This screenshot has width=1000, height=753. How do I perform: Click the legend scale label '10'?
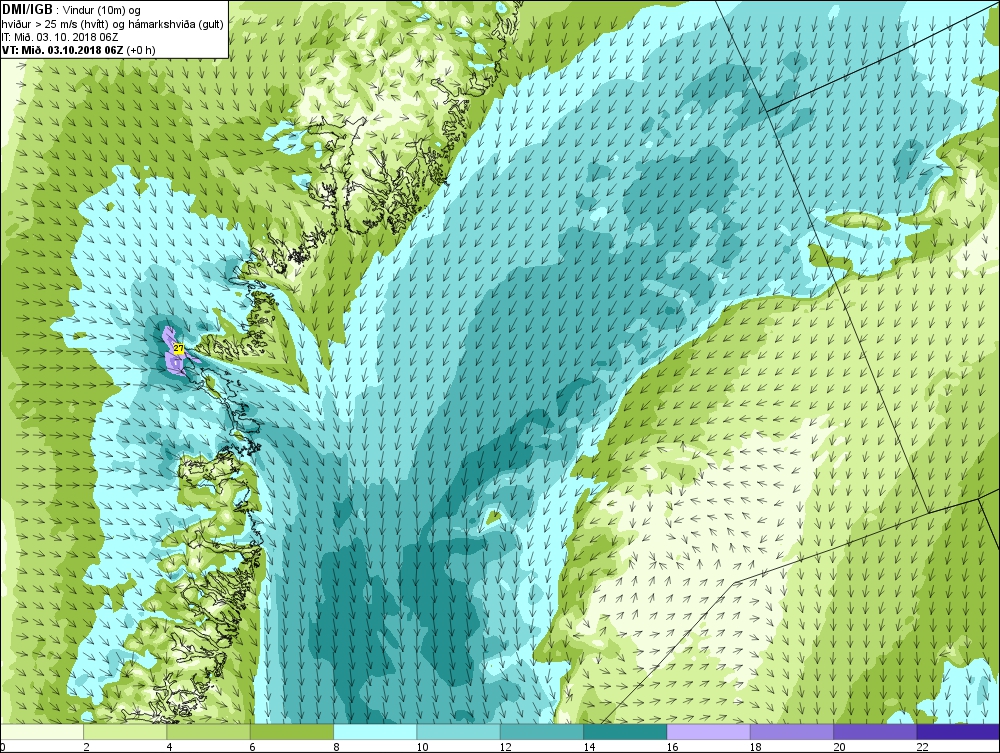click(x=422, y=747)
